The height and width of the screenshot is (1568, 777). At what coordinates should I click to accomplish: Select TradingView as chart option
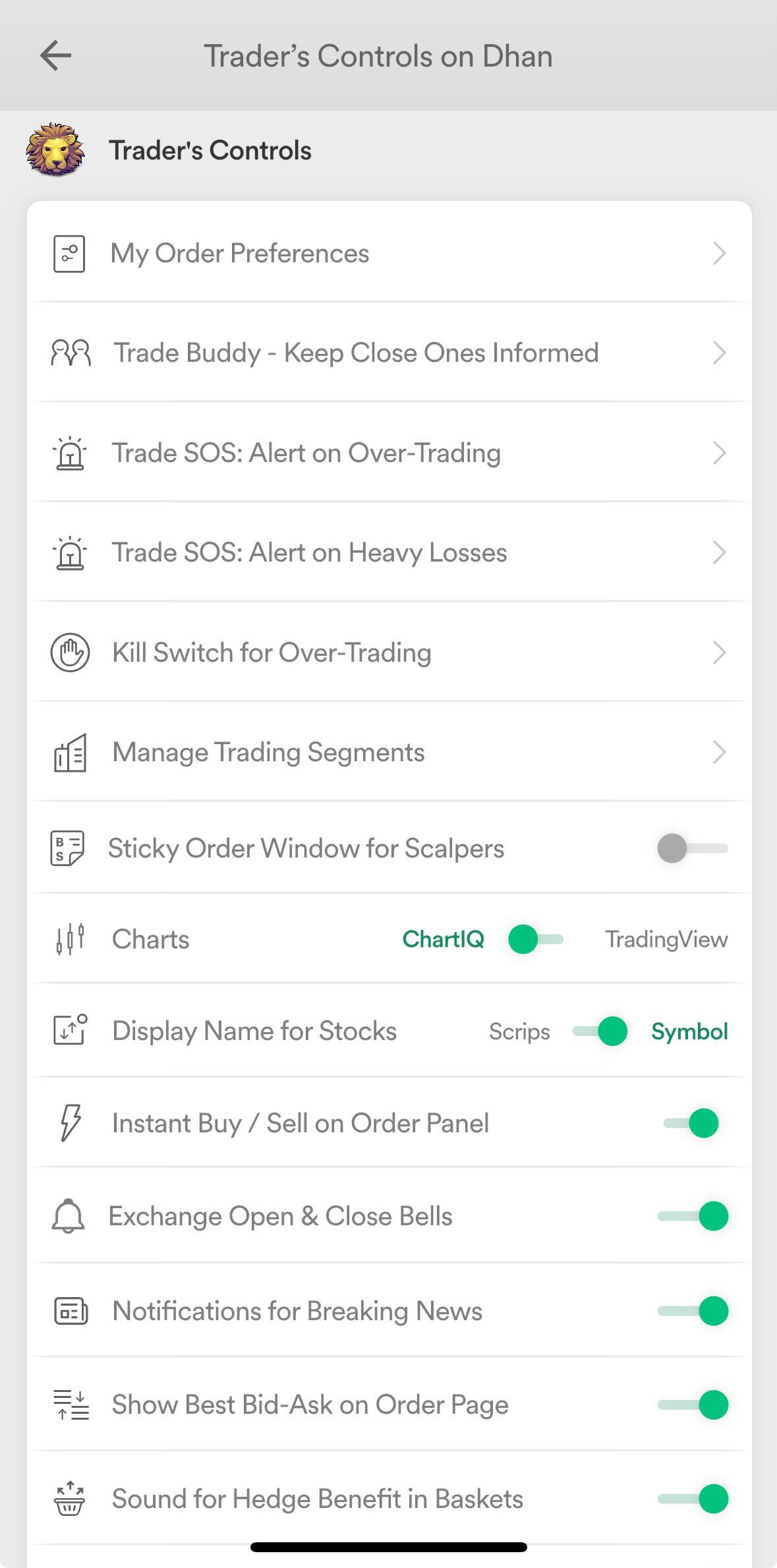666,939
